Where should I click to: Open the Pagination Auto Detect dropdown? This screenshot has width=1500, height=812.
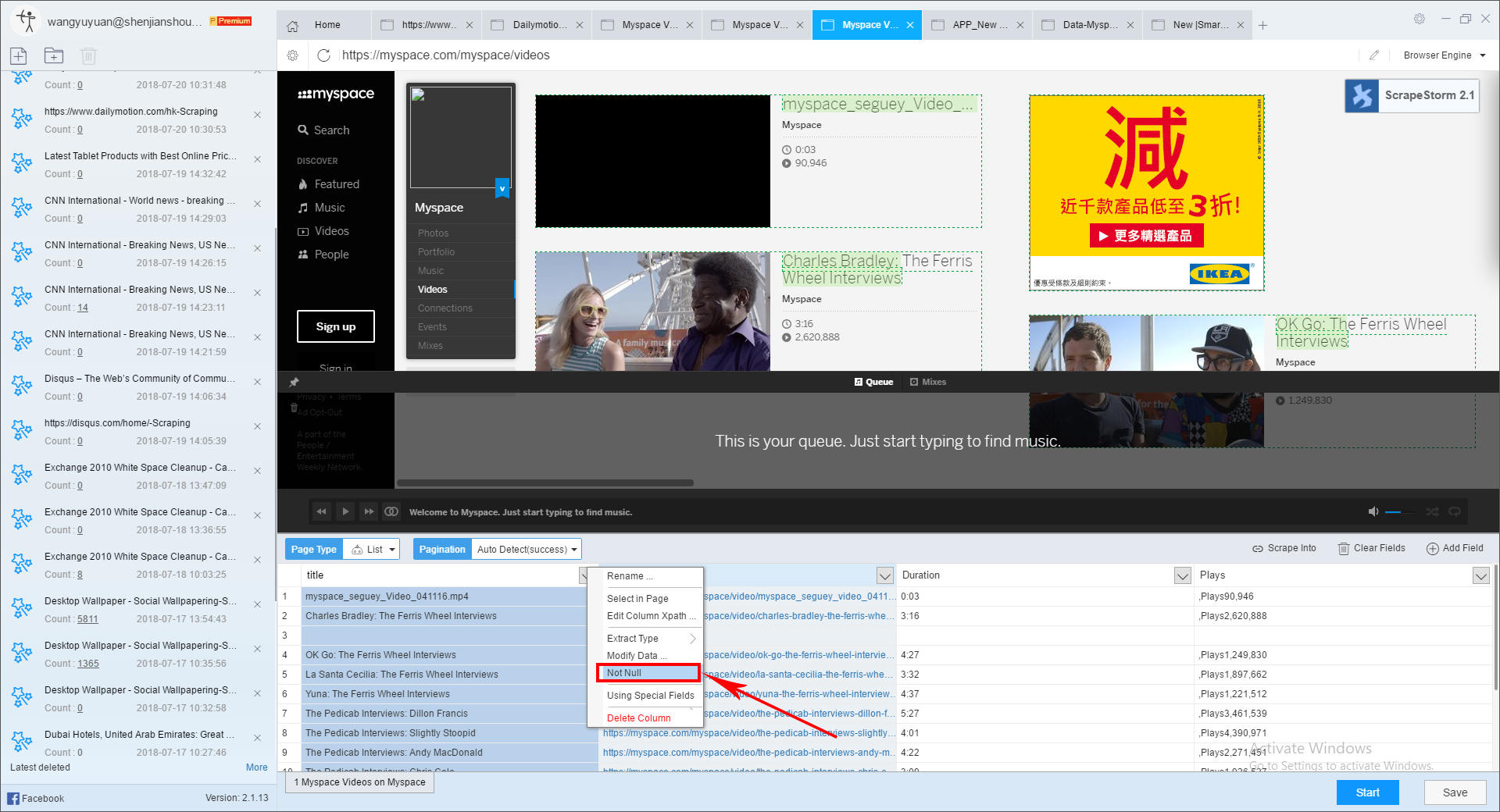pyautogui.click(x=527, y=549)
